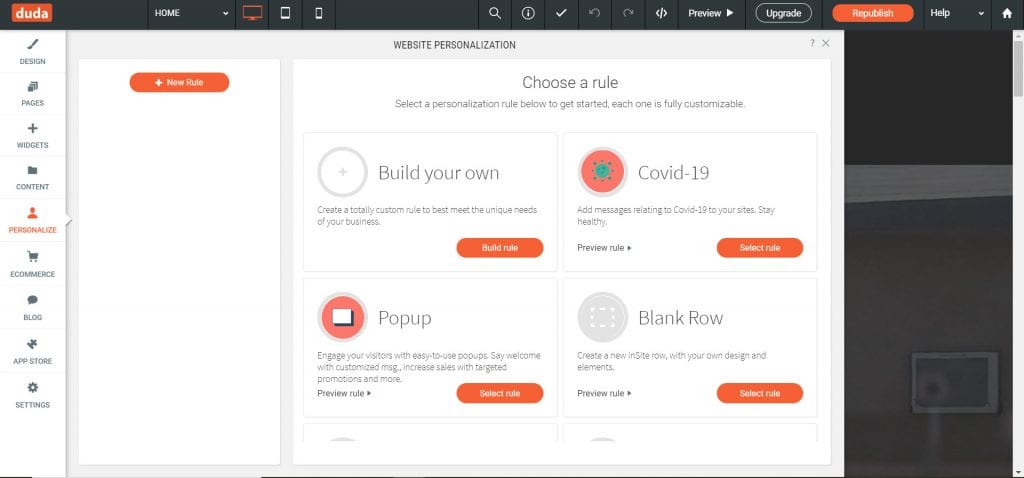Open developer mode code icon
The image size is (1024, 478).
[662, 13]
